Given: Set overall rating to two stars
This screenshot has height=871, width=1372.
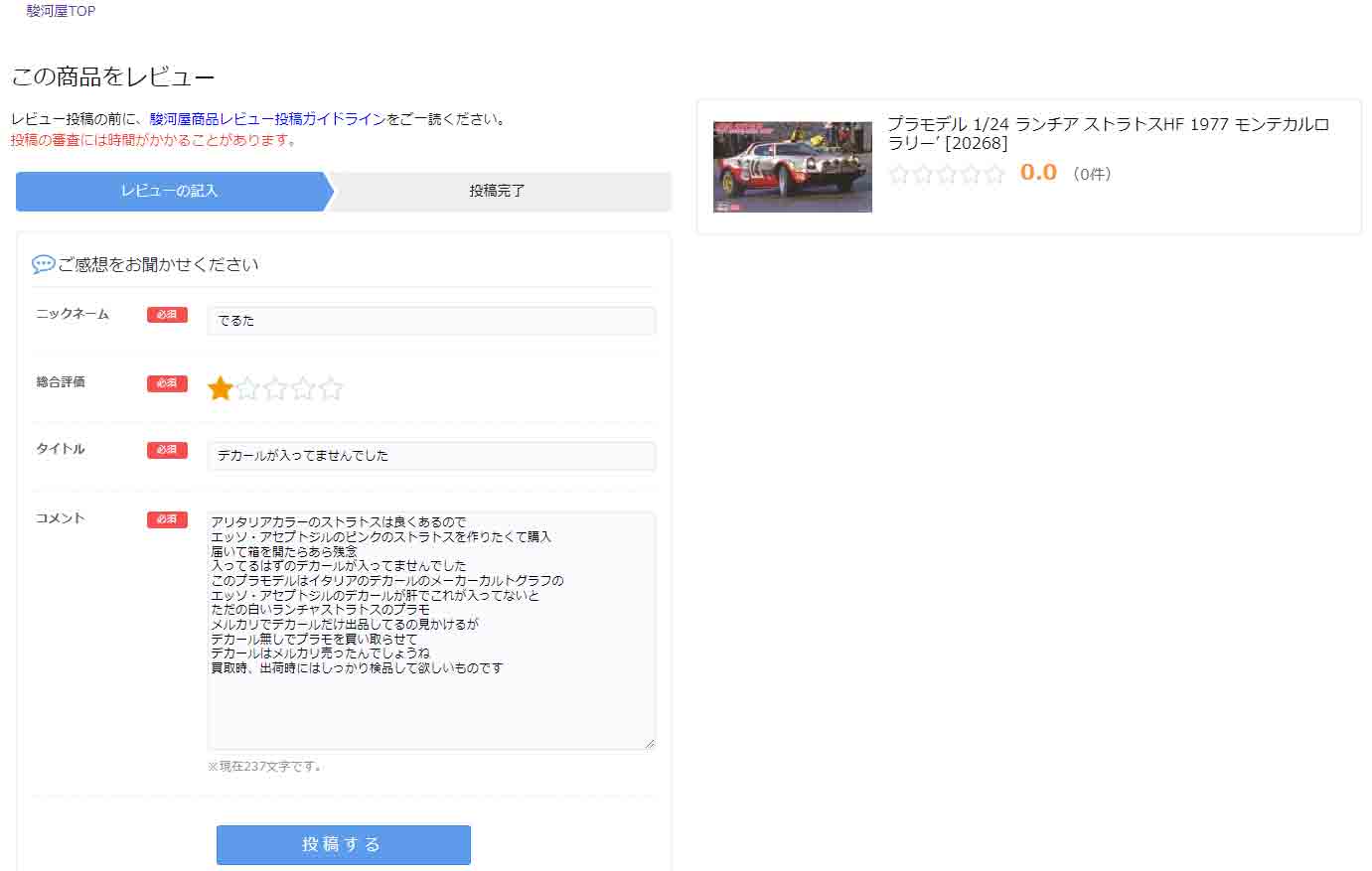Looking at the screenshot, I should click(x=247, y=388).
